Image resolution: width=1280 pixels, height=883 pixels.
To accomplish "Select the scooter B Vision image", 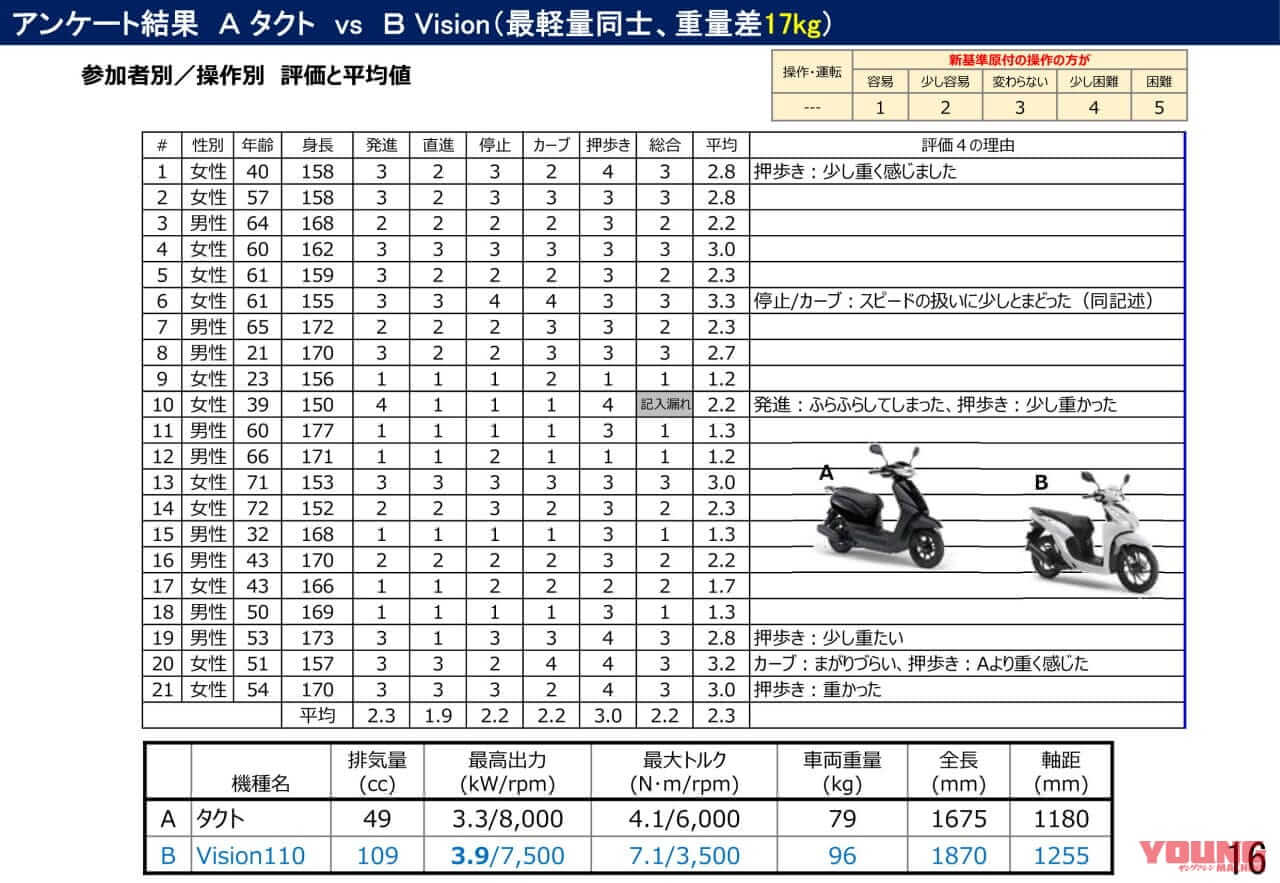I will (x=1090, y=530).
